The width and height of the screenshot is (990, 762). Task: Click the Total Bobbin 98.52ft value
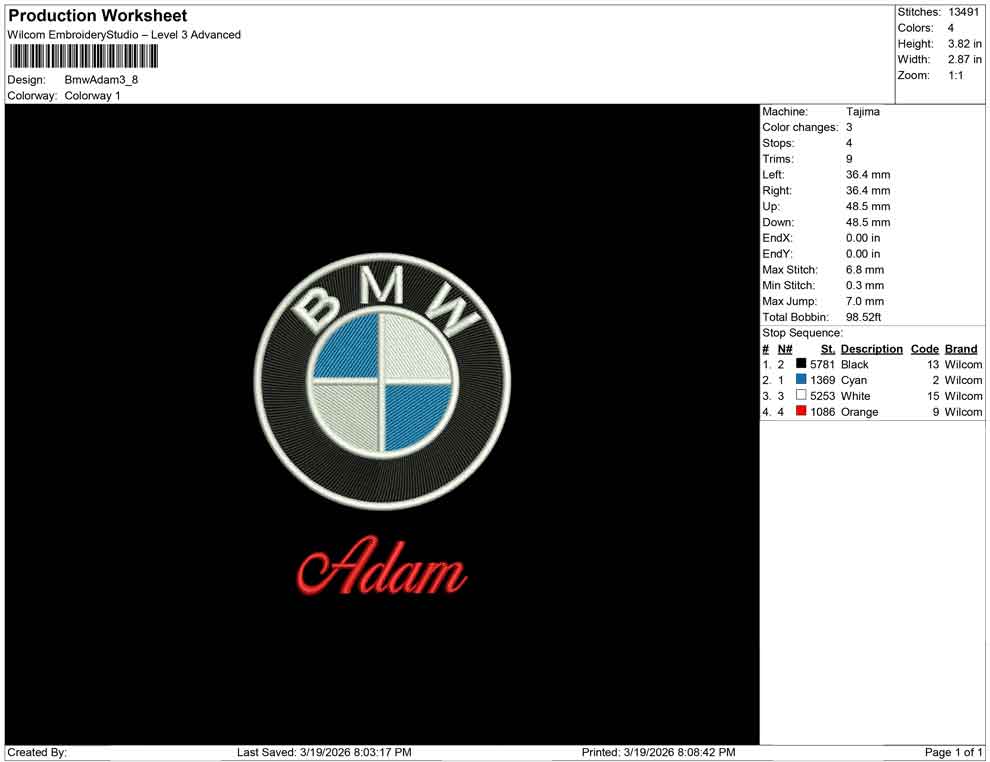click(862, 317)
